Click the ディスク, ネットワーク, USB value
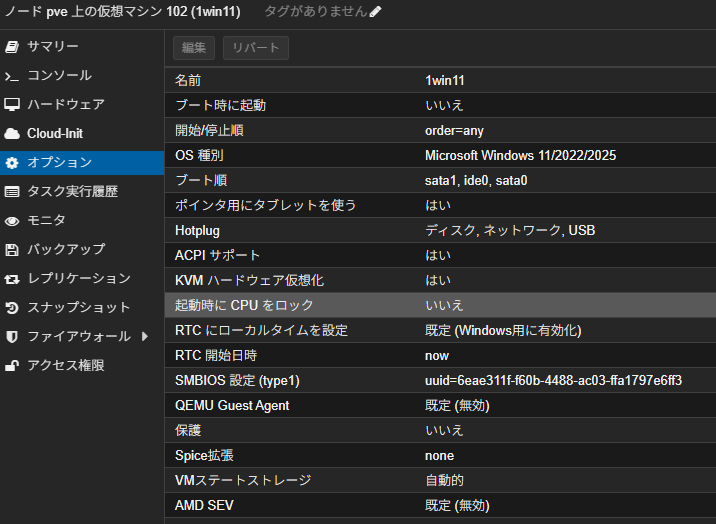Screen dimensions: 716x524 point(510,231)
